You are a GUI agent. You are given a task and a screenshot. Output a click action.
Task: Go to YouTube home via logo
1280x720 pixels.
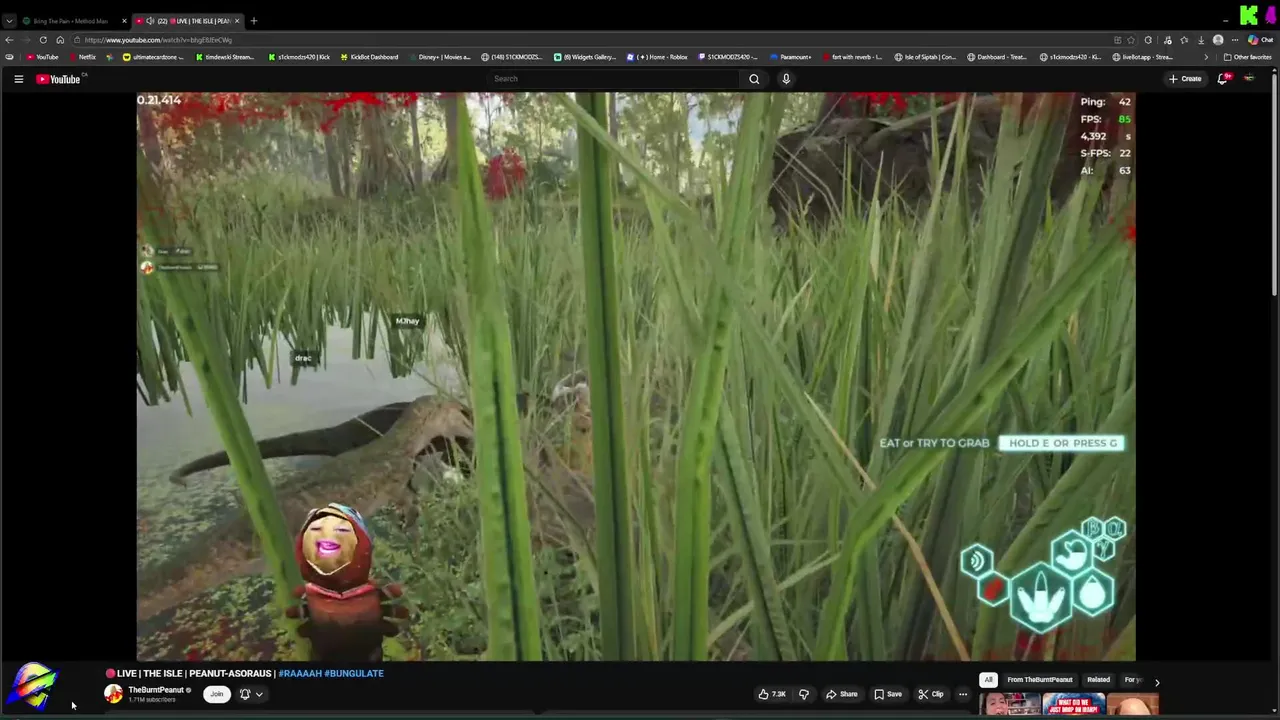tap(58, 79)
